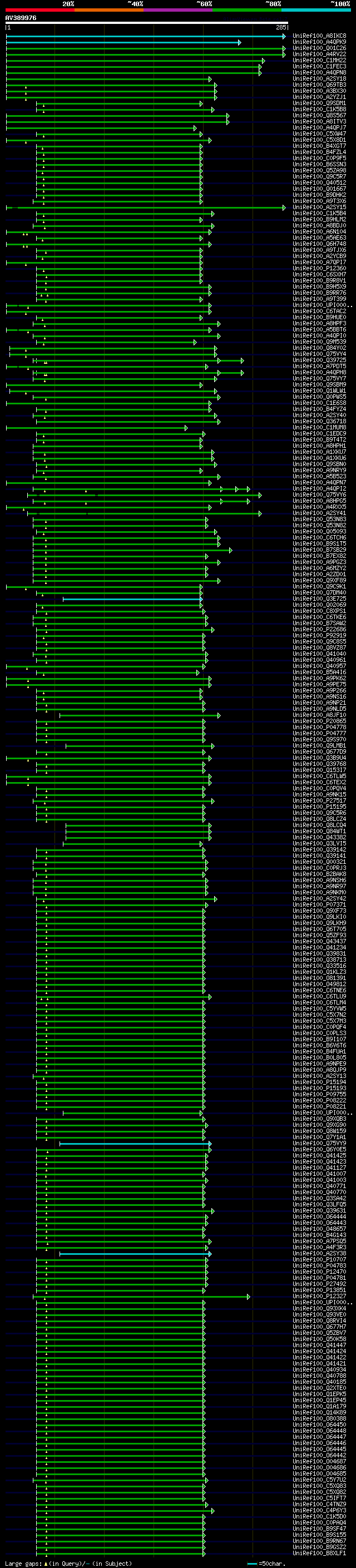Click the green ~80% identity legend segment
This screenshot has width=356, height=1568.
(x=247, y=10)
